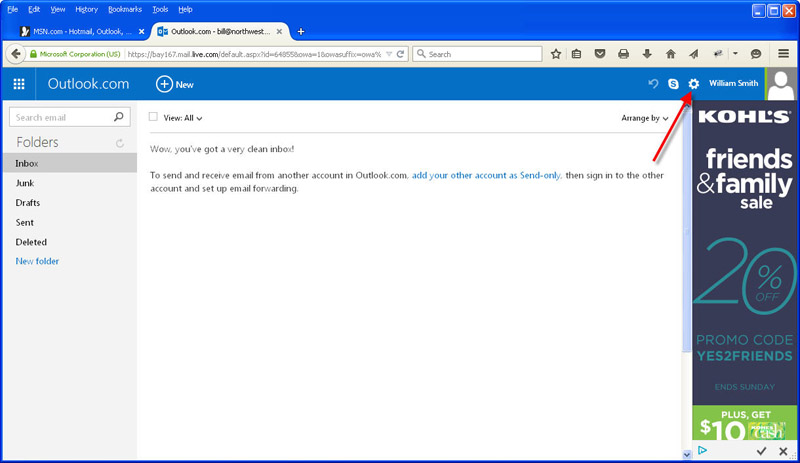The image size is (800, 463).
Task: Click the address bar URL
Action: [254, 54]
